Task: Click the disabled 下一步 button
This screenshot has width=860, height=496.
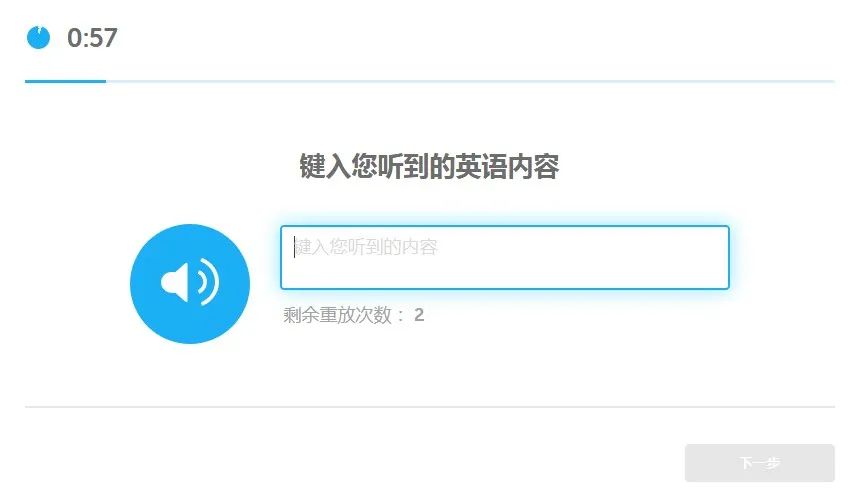Action: (x=760, y=463)
